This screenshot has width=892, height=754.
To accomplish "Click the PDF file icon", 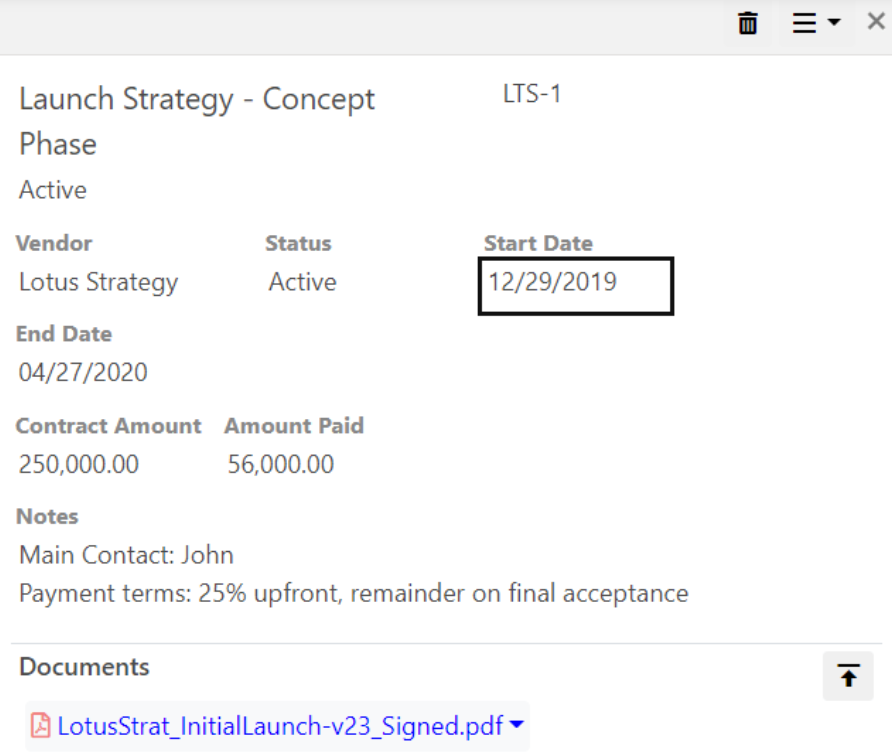I will (x=41, y=726).
